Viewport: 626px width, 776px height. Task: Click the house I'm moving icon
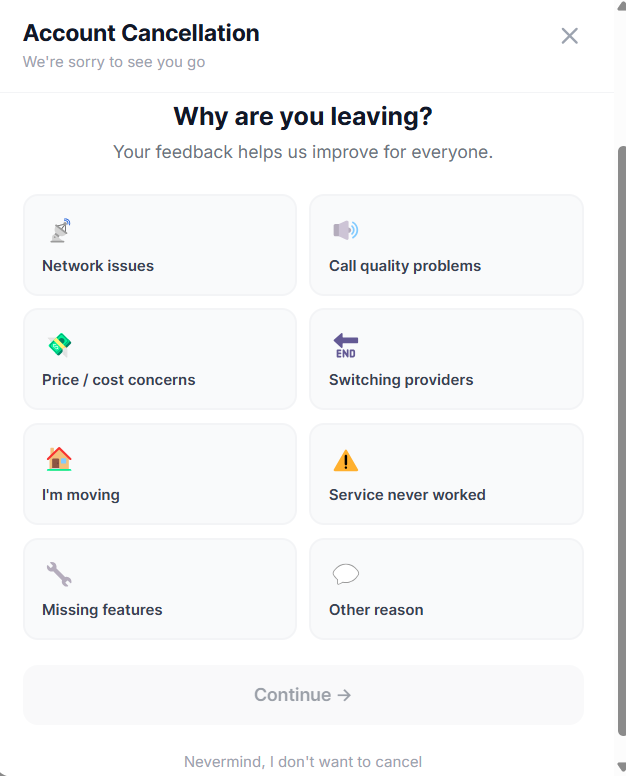[x=59, y=460]
